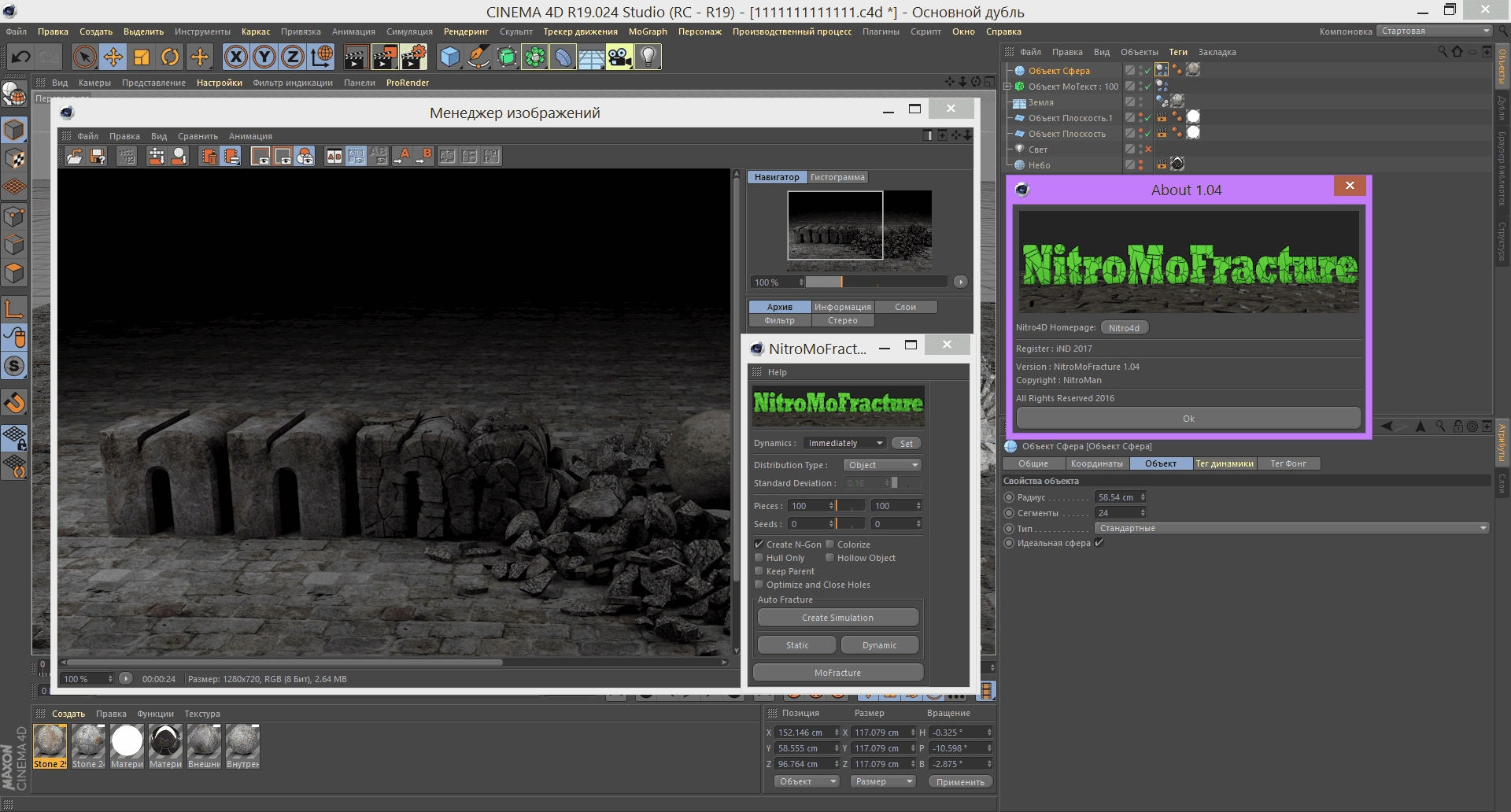Open the Размер coordinate dropdown
Screen dimensions: 1511x812
[x=883, y=781]
